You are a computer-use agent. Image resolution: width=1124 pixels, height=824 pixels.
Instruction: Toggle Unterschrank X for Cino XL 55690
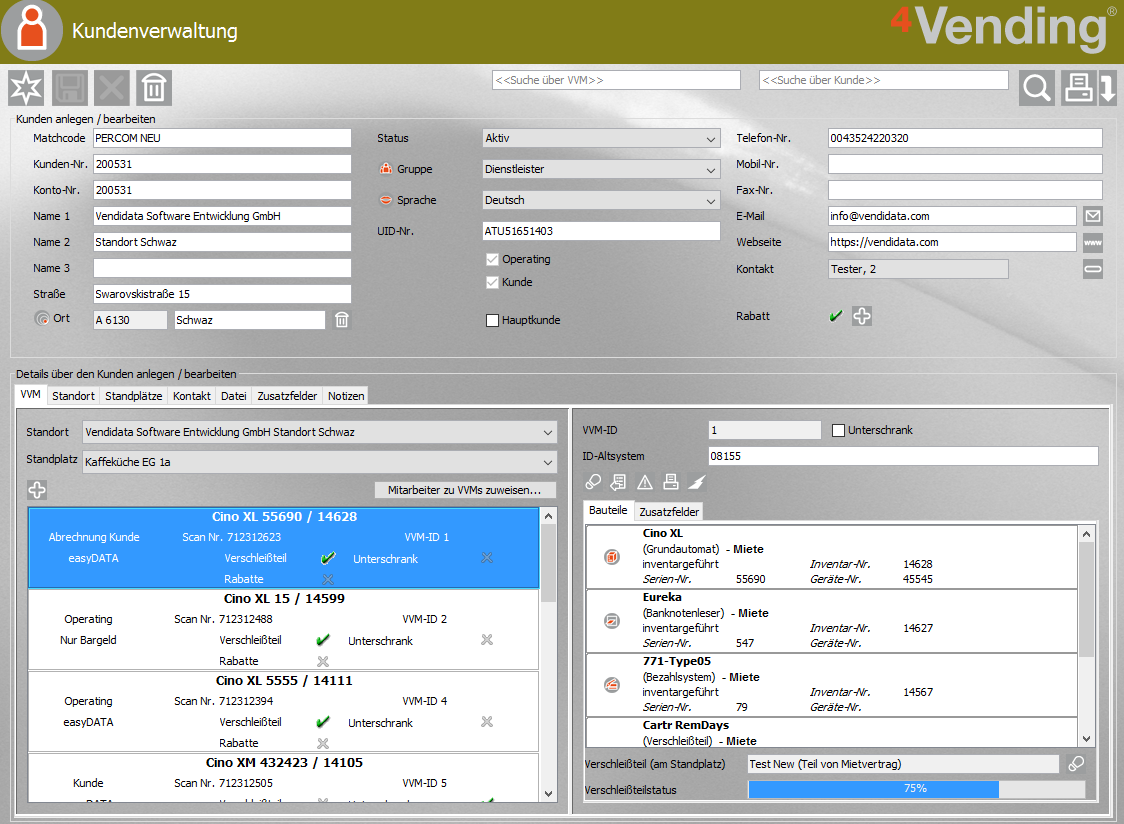[487, 558]
